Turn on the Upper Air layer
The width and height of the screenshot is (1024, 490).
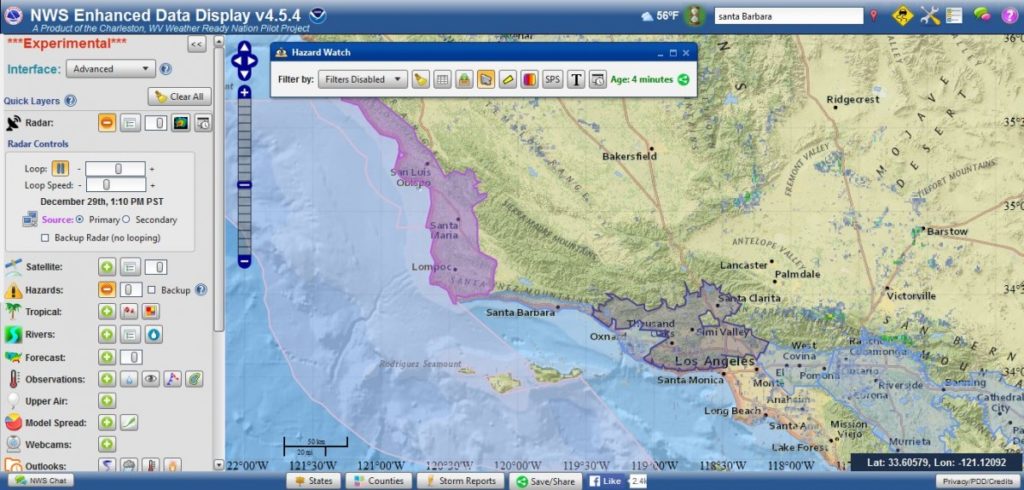click(x=107, y=400)
